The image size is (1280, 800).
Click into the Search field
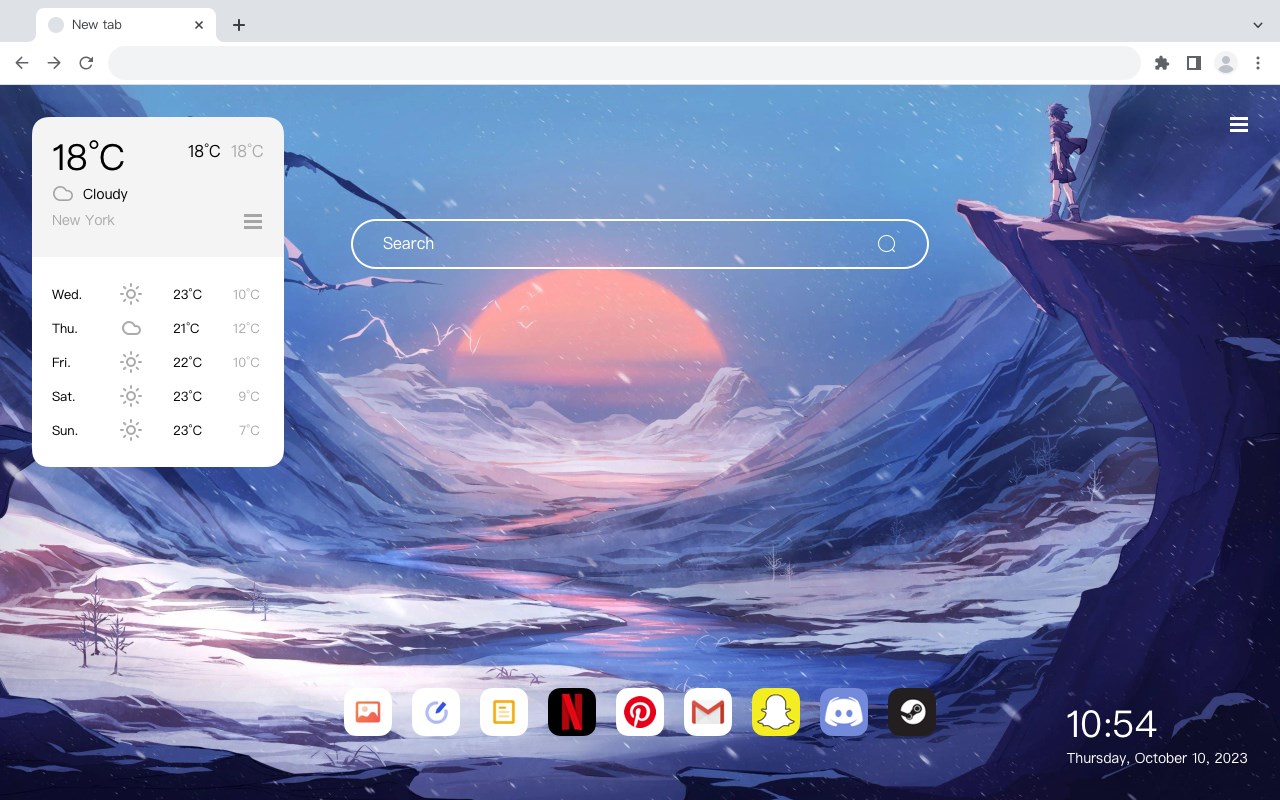coord(640,244)
